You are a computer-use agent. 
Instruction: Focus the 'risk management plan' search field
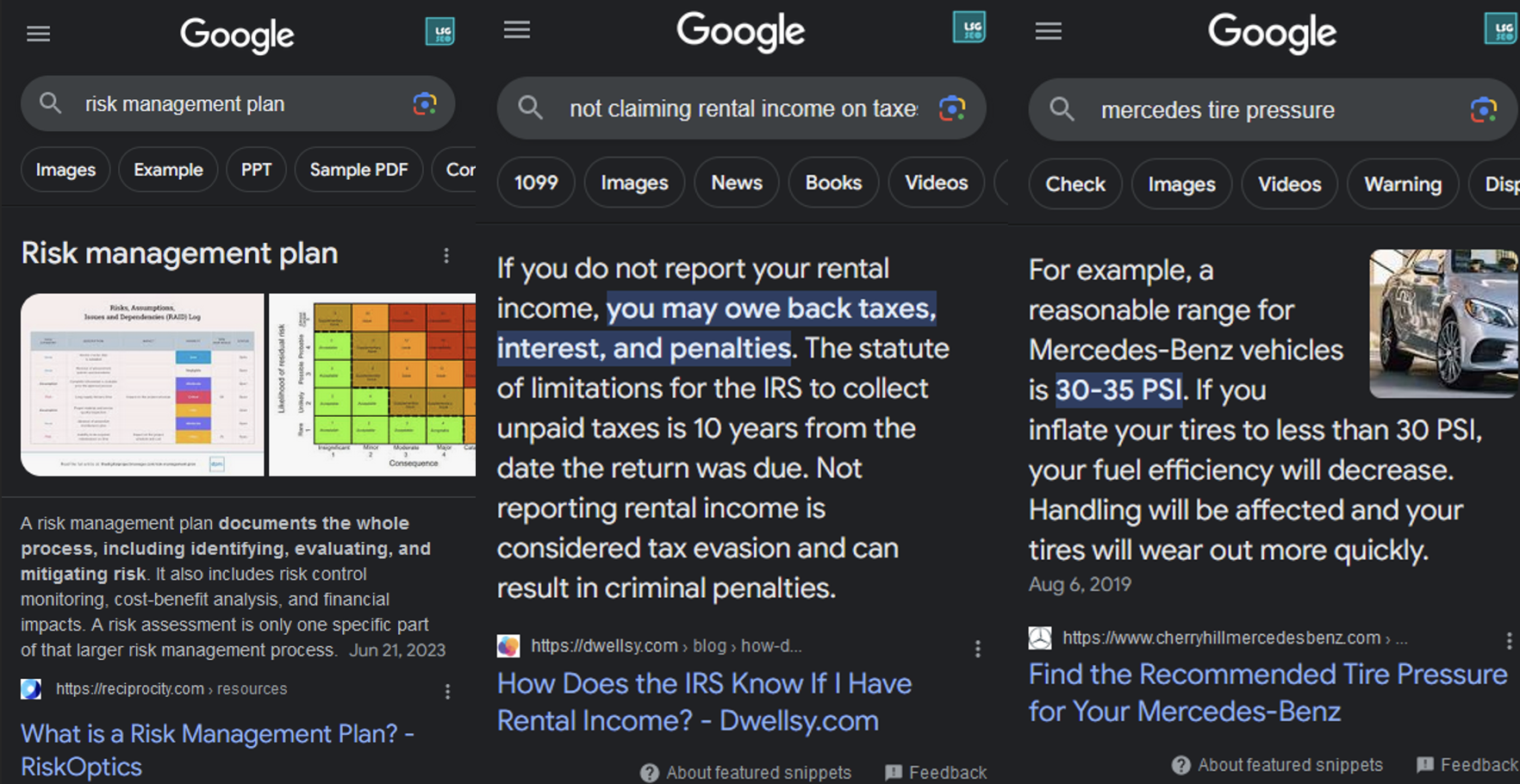click(237, 104)
